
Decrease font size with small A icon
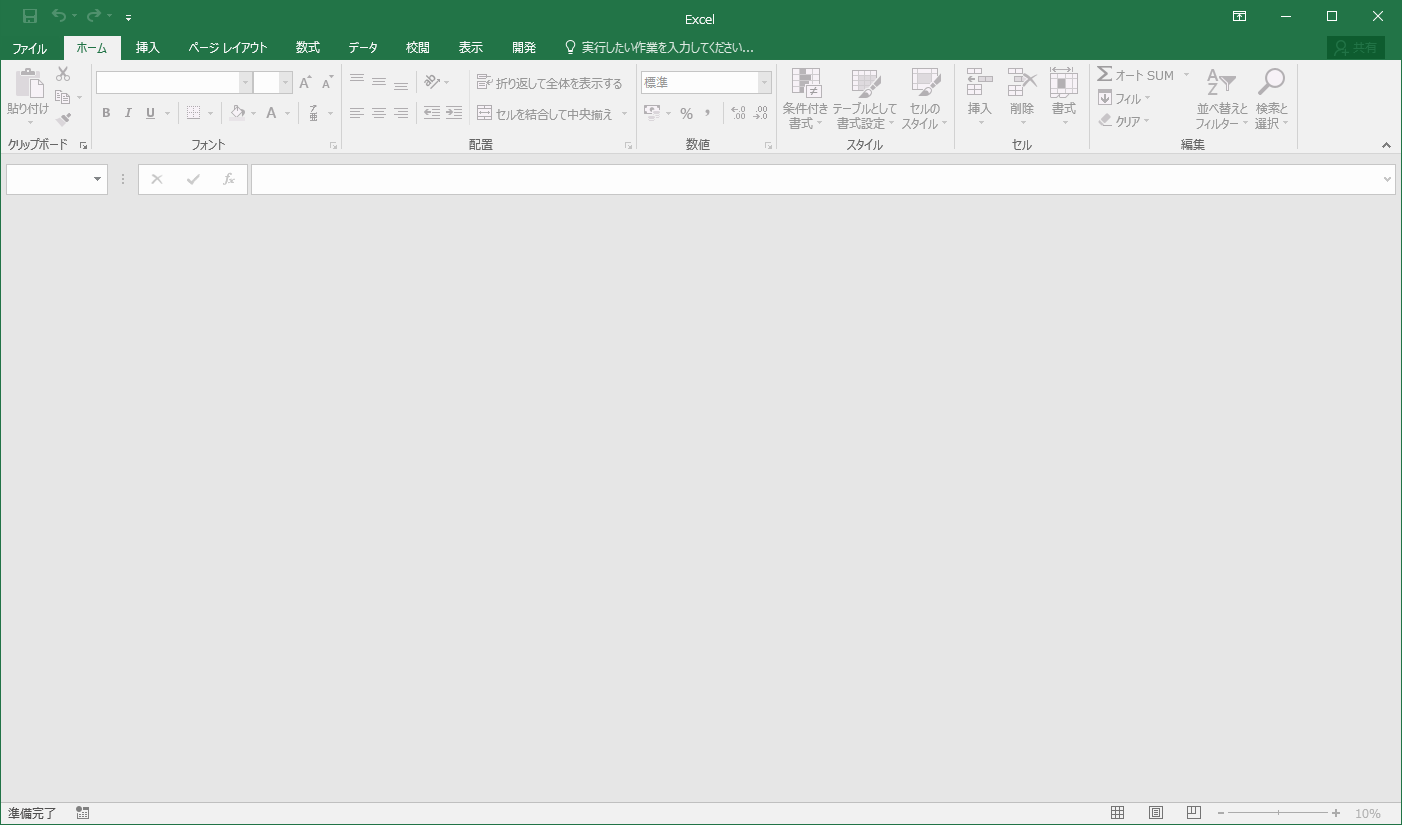[x=327, y=82]
